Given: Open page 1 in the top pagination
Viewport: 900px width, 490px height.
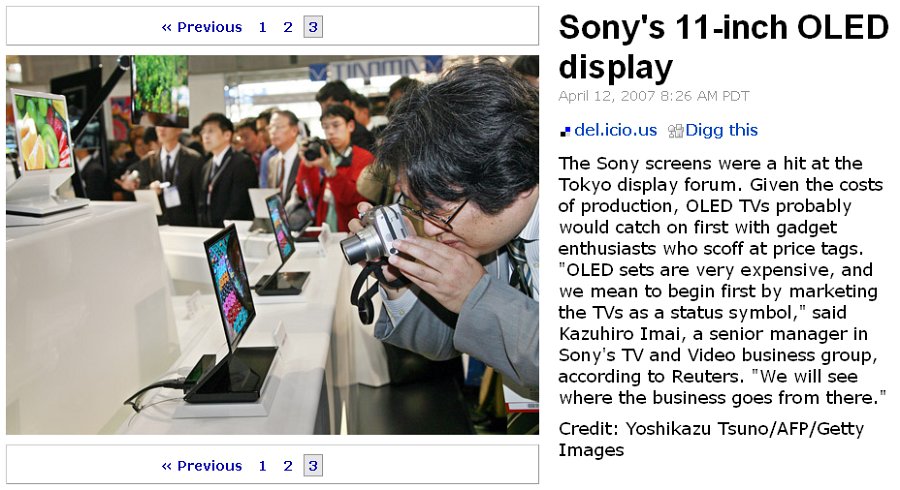Looking at the screenshot, I should pos(262,27).
